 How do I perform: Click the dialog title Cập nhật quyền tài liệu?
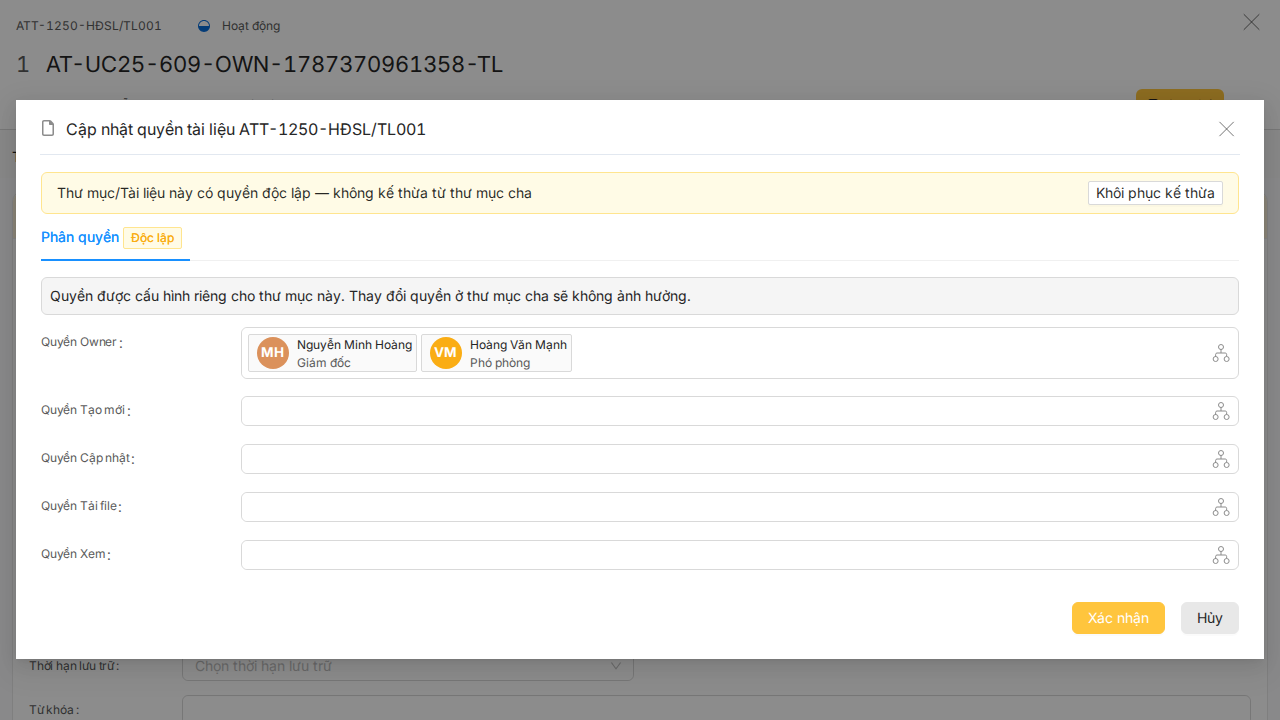click(x=246, y=129)
